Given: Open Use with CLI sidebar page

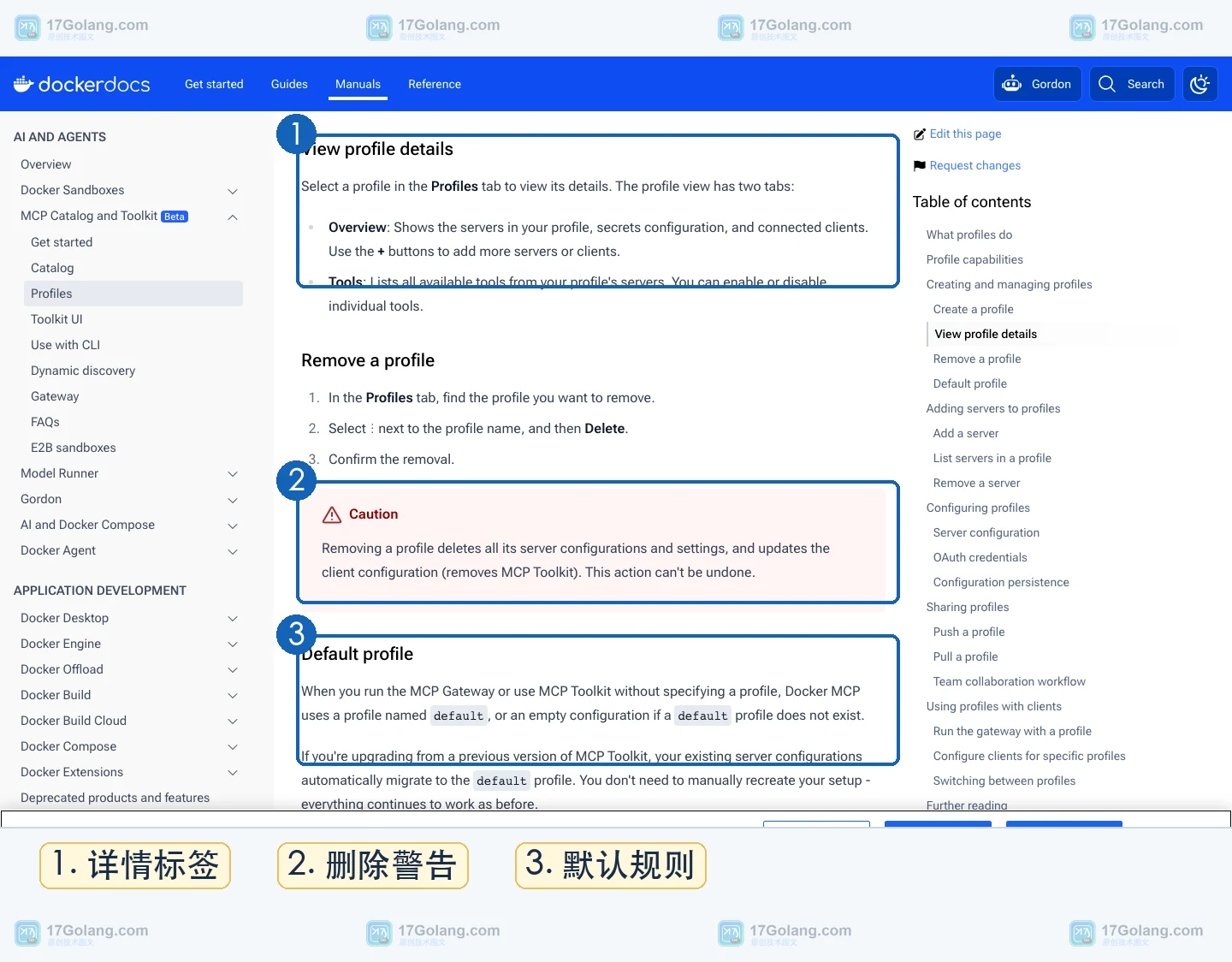Looking at the screenshot, I should (x=65, y=345).
